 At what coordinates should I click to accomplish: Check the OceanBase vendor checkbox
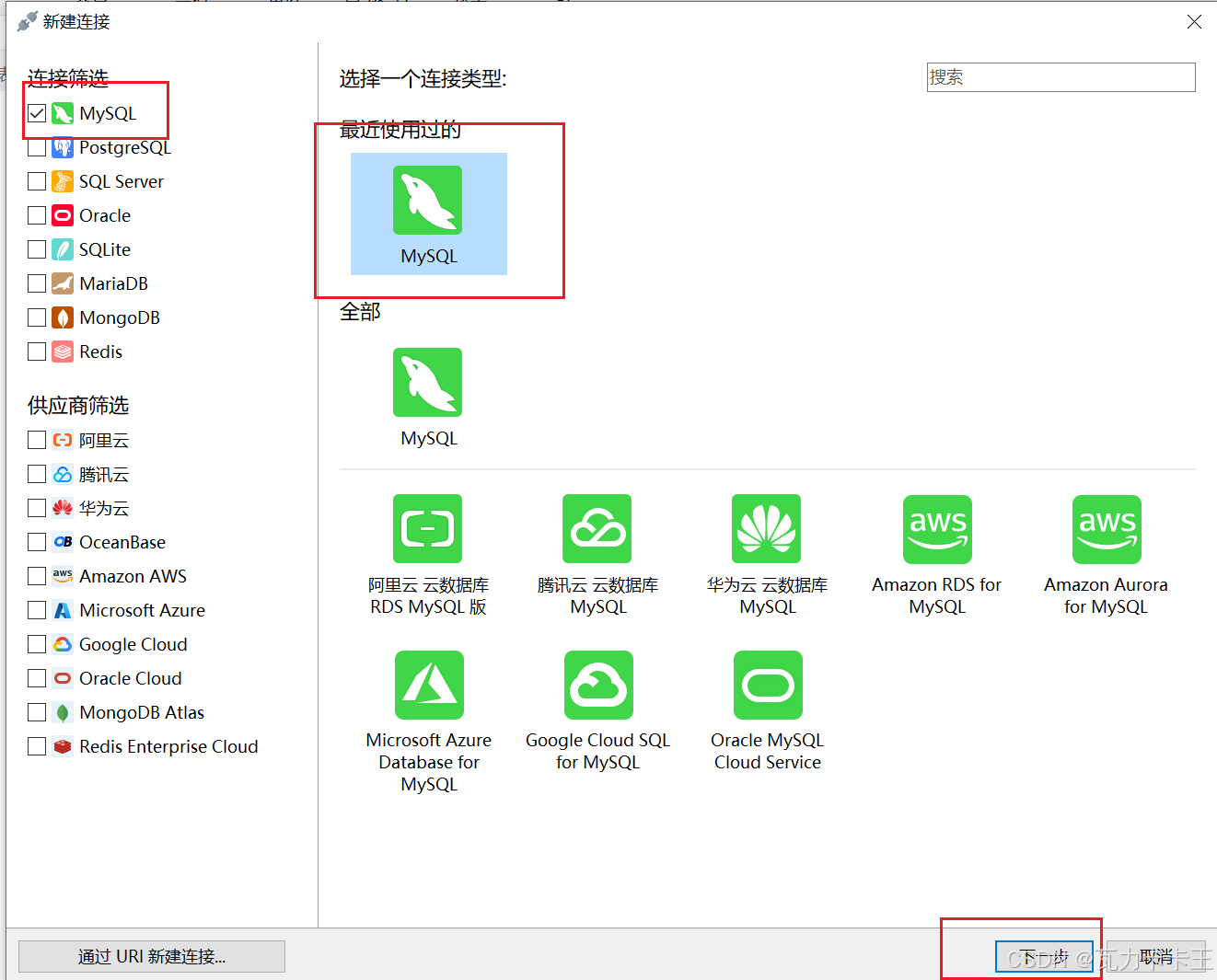click(37, 542)
